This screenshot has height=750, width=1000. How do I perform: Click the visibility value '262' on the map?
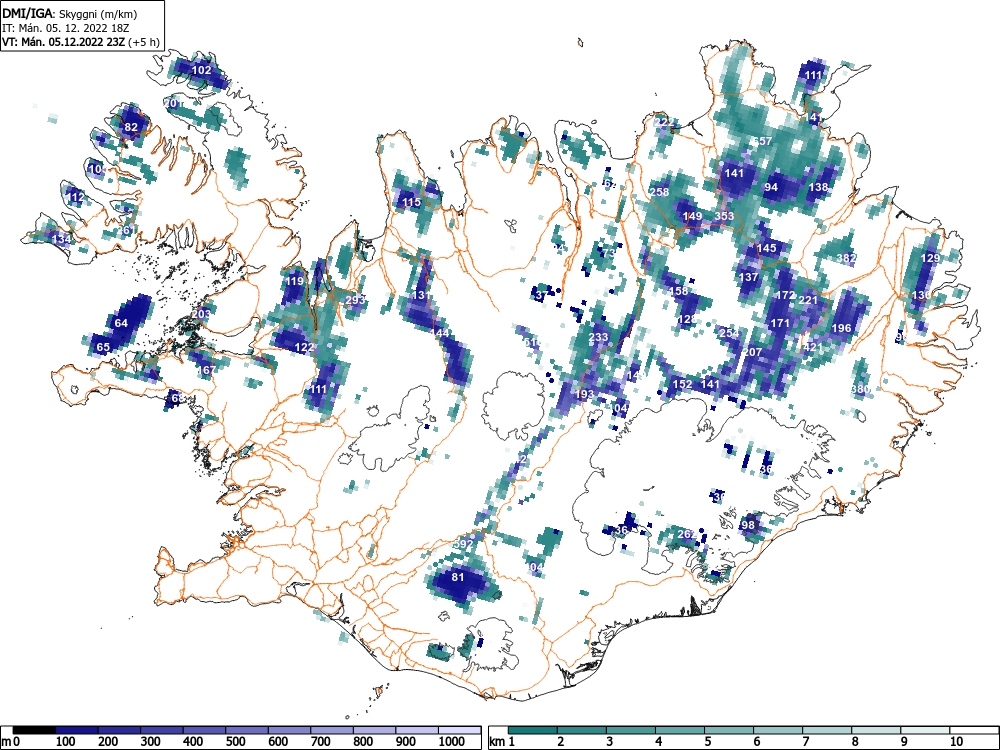click(686, 534)
